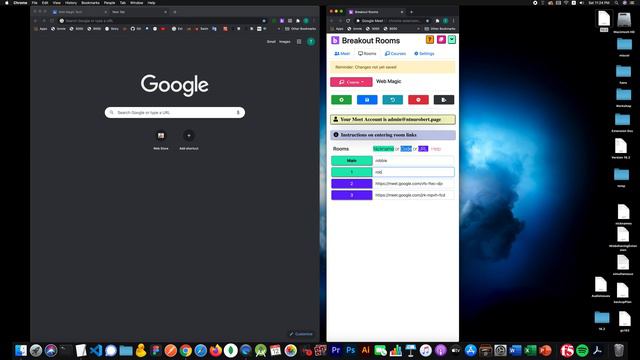Click the teal undo button
The width and height of the screenshot is (640, 360).
click(x=393, y=100)
